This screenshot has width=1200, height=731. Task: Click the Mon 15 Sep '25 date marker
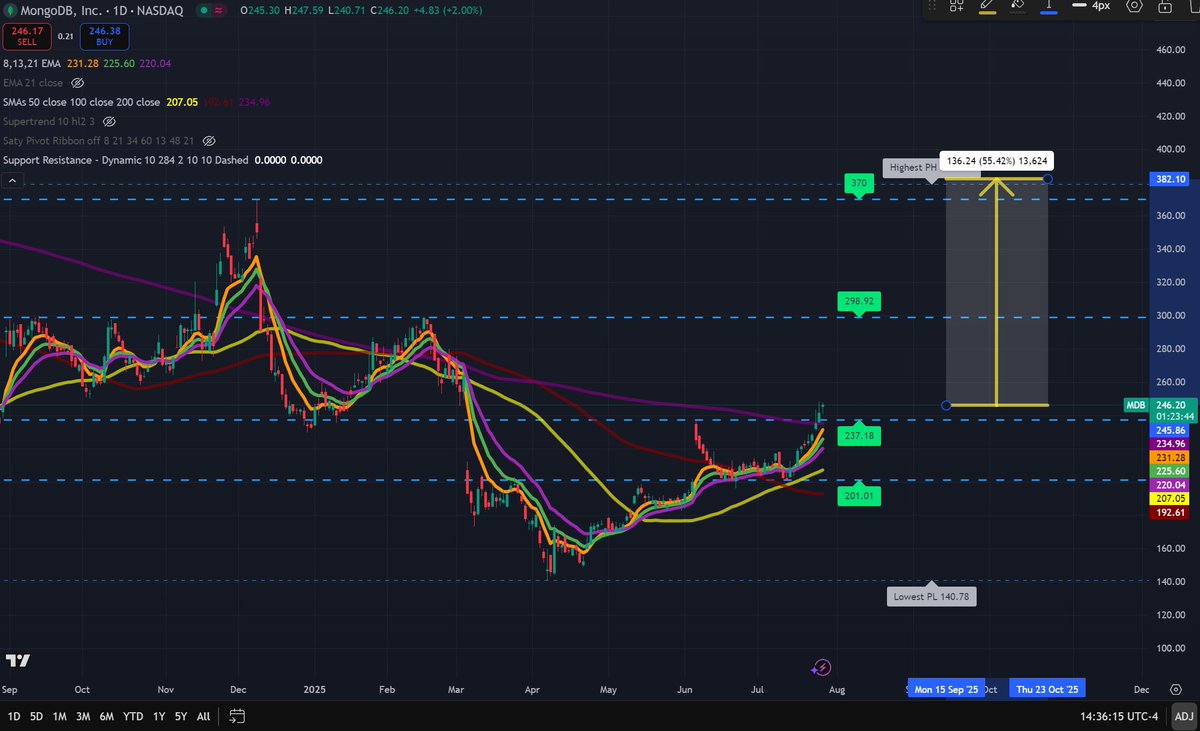[x=946, y=689]
